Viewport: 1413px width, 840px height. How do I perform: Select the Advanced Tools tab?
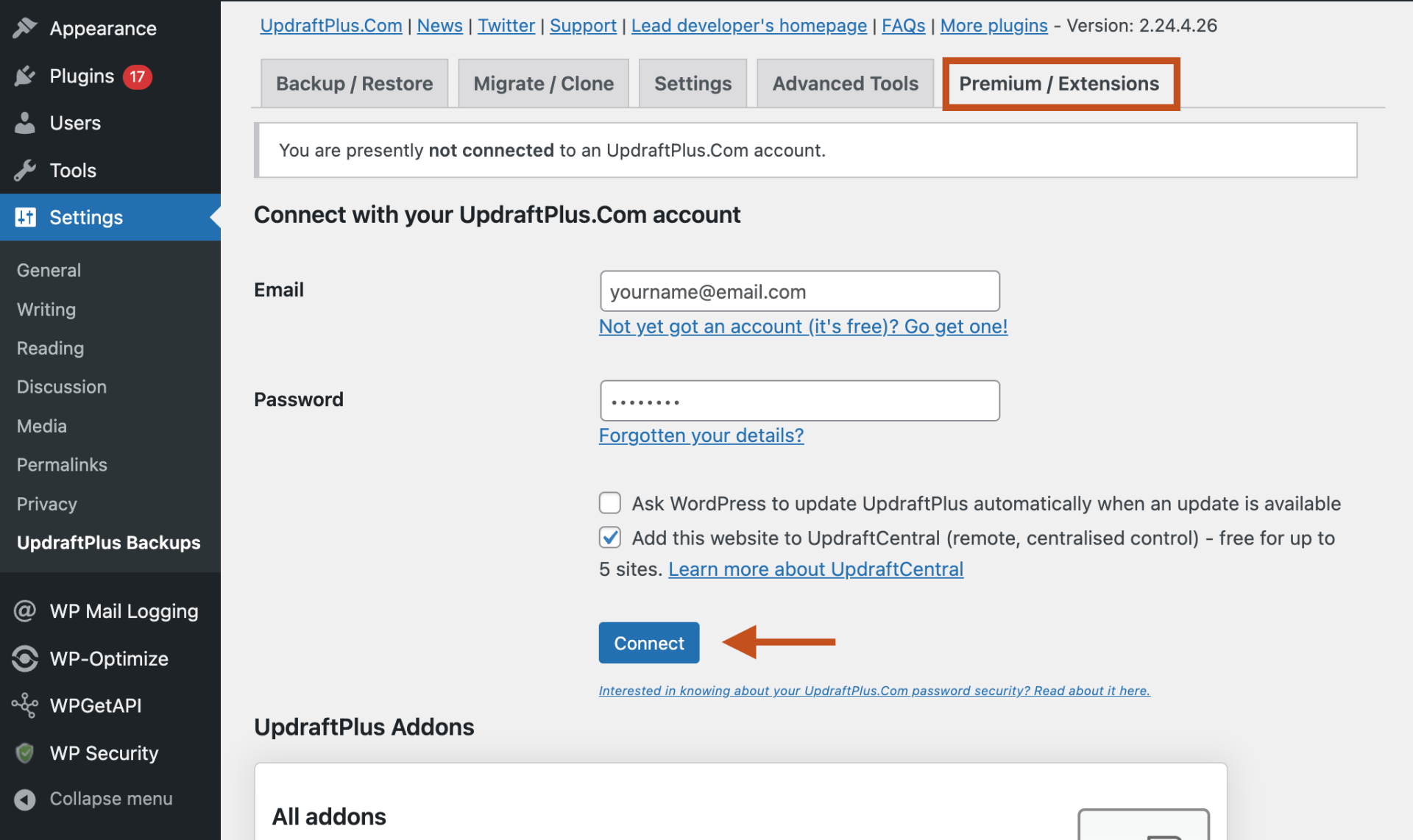click(844, 83)
